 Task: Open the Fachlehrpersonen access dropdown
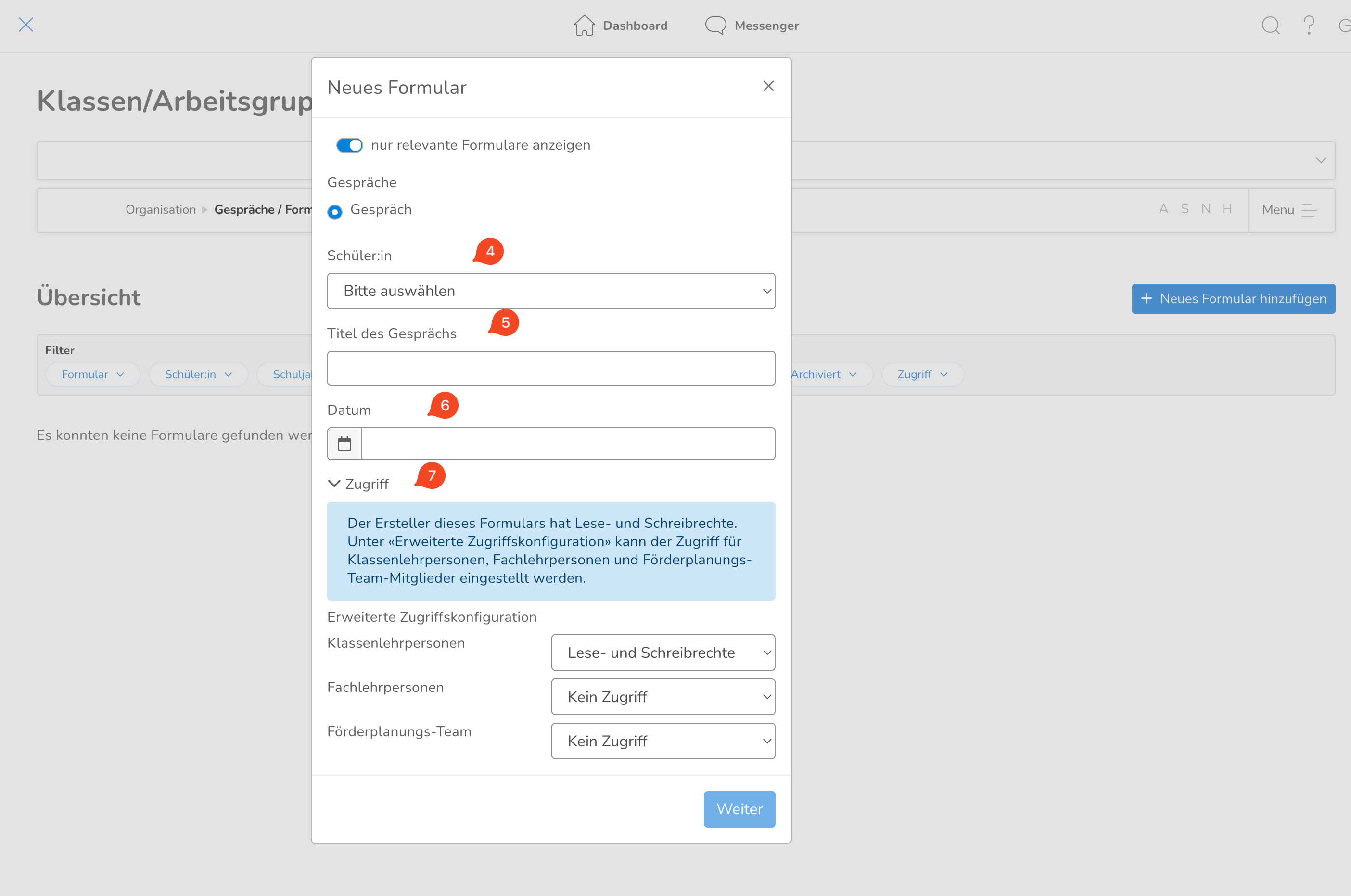[x=663, y=697]
